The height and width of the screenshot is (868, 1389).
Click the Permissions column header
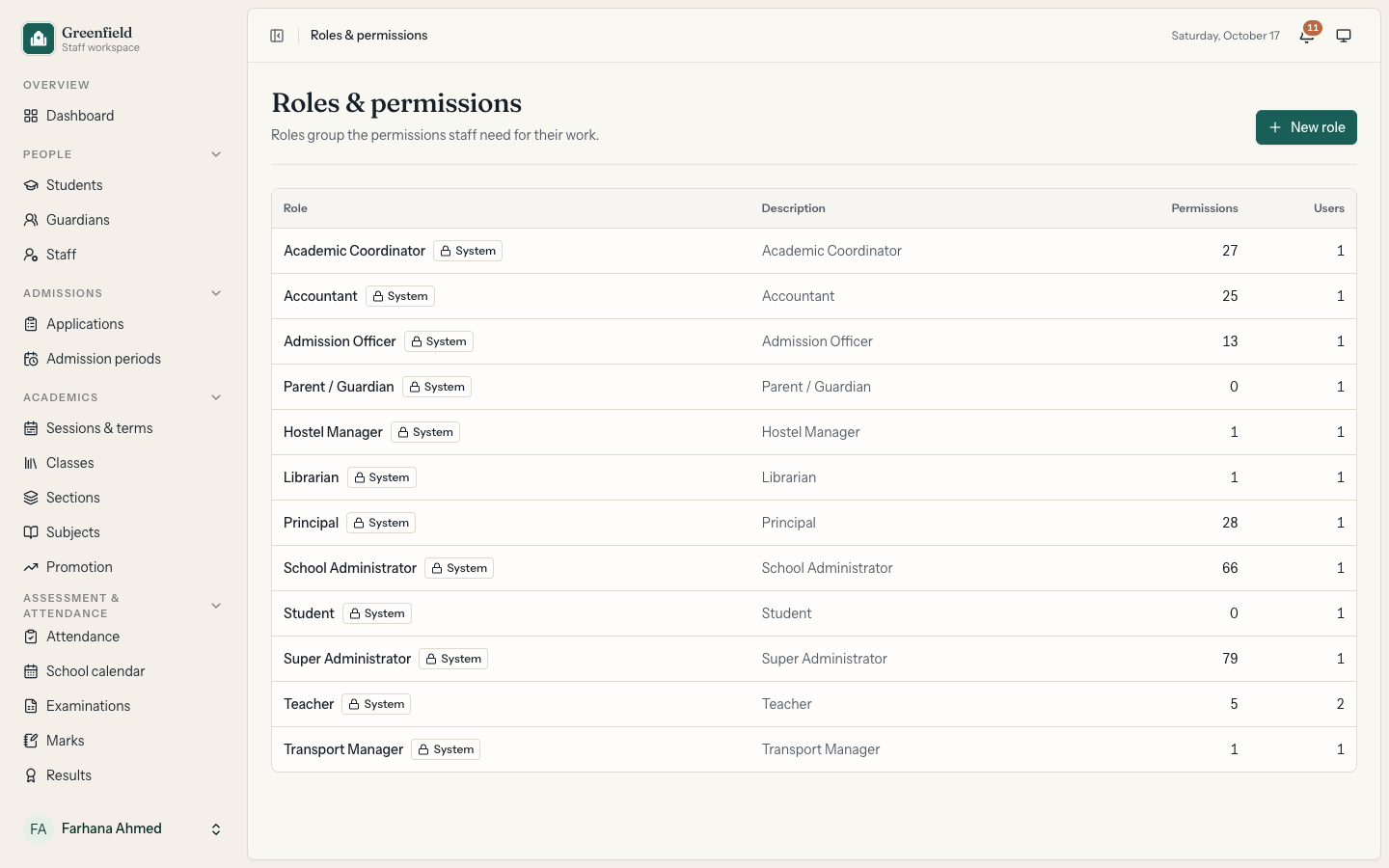(x=1204, y=208)
